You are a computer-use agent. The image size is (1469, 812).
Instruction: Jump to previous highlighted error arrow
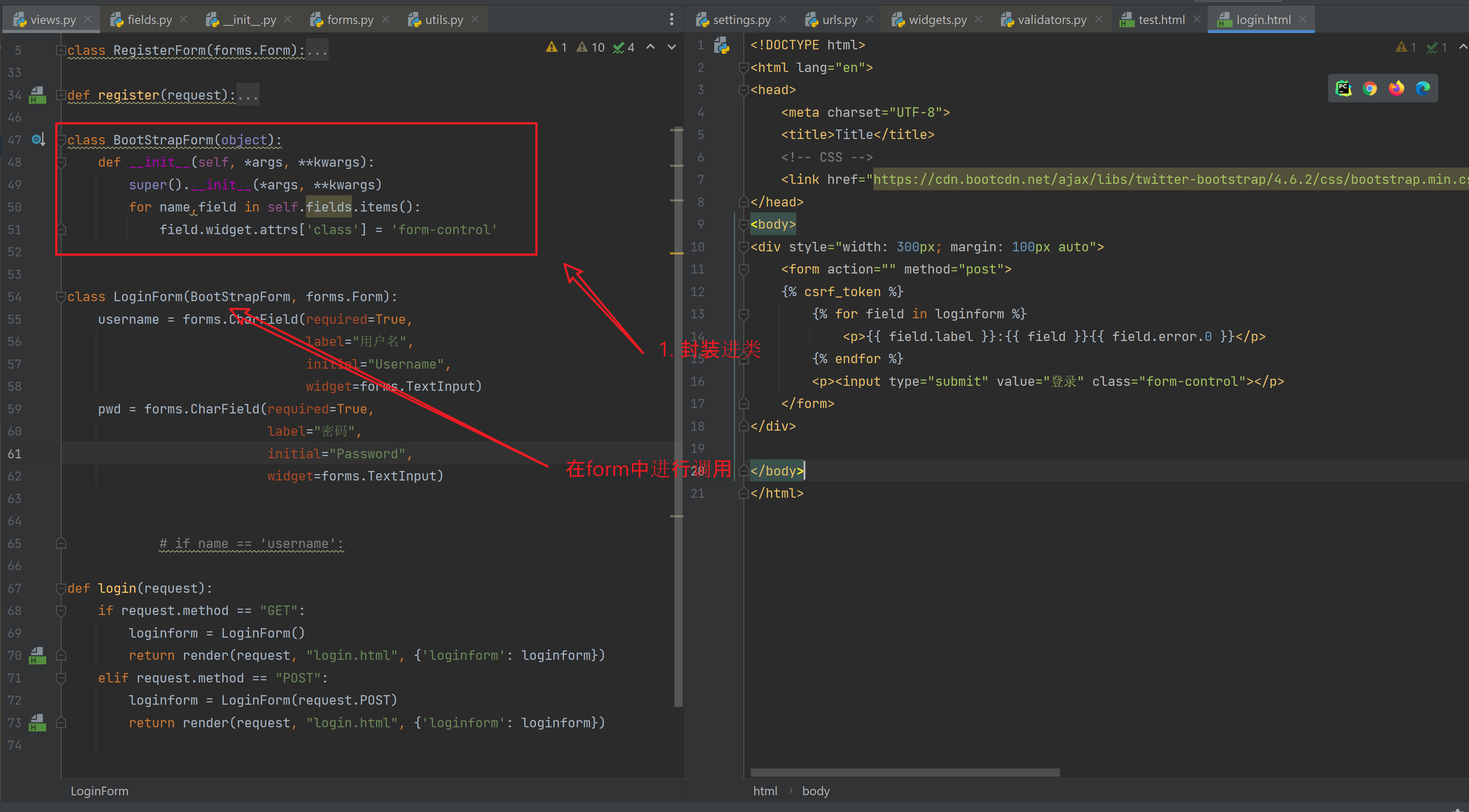click(650, 48)
